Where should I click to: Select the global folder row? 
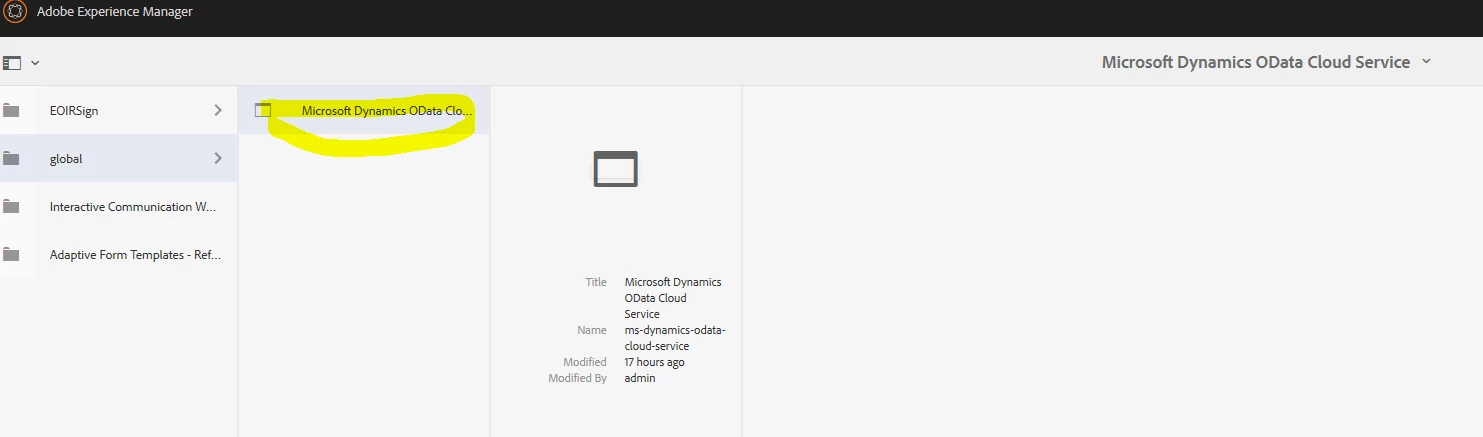[118, 158]
